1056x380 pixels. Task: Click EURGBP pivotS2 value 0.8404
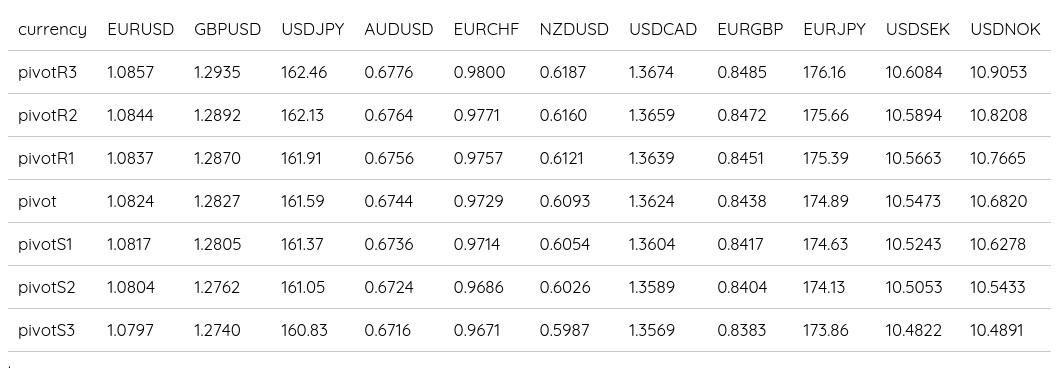[x=742, y=288]
